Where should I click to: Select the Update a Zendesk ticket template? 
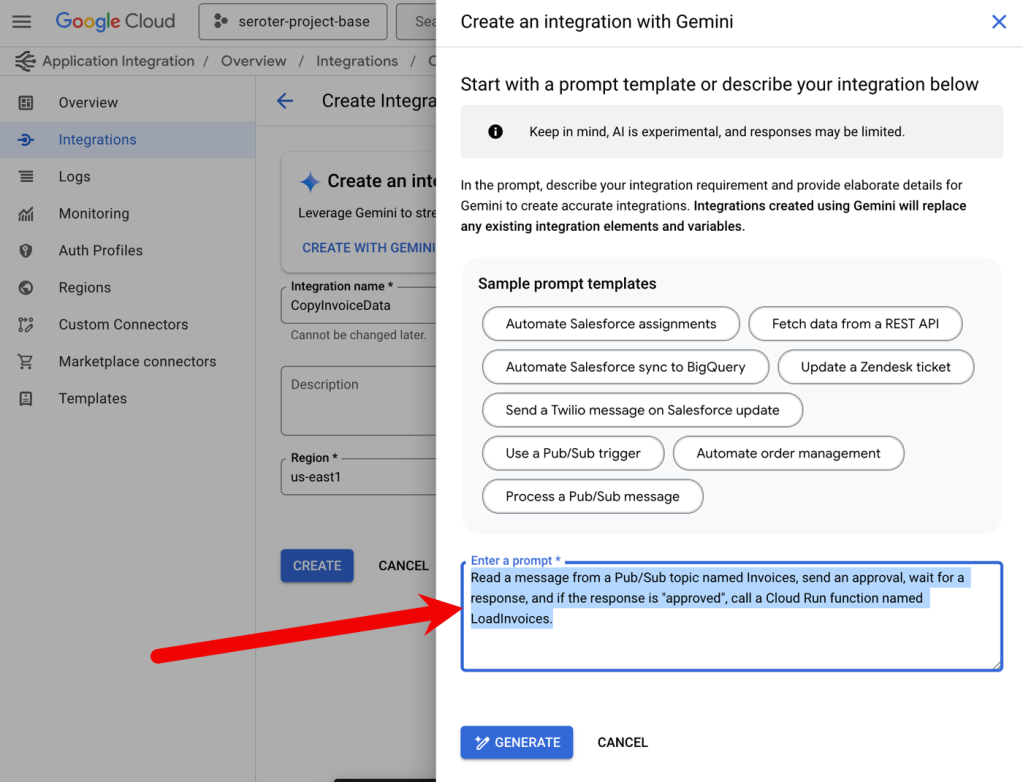coord(875,367)
